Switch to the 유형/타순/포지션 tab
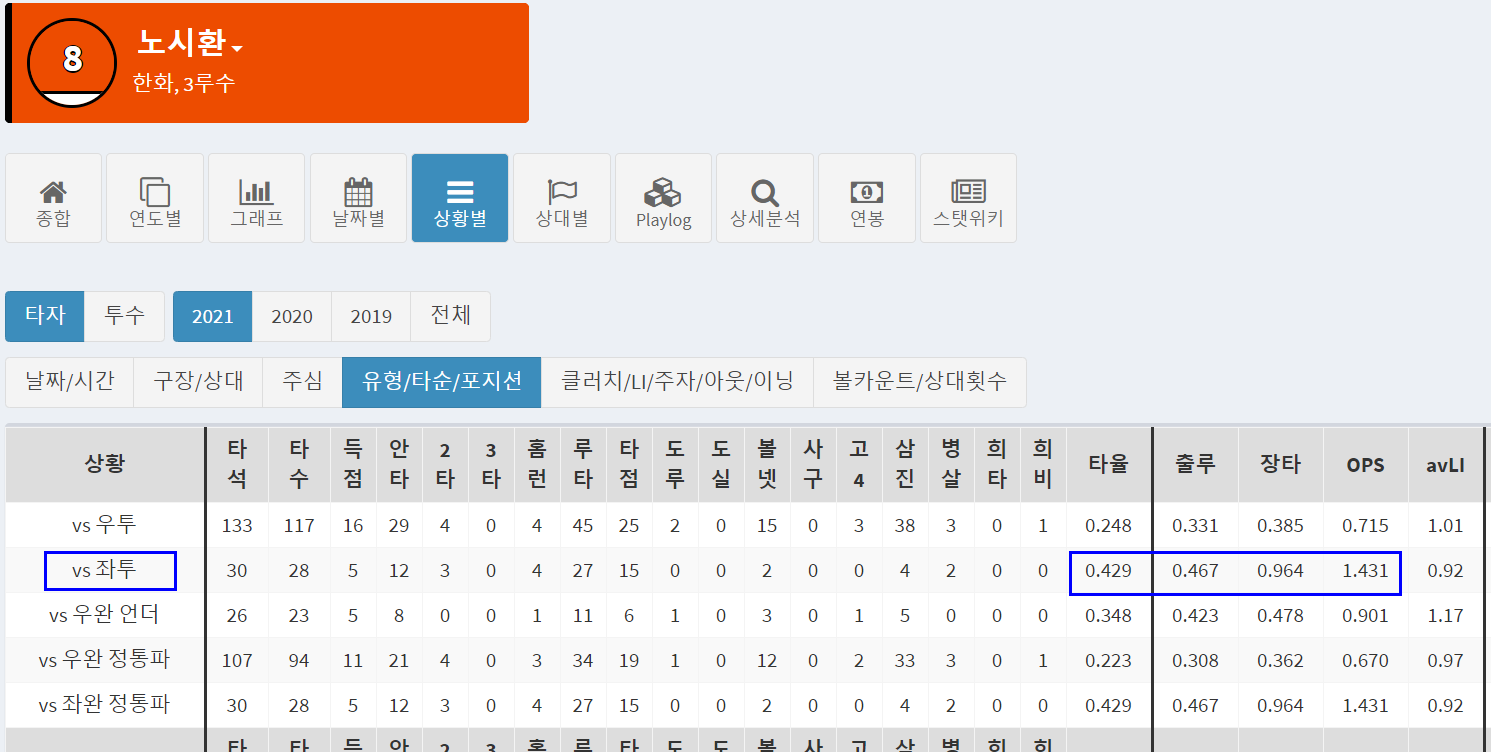Screen dimensions: 1491x752 click(442, 382)
